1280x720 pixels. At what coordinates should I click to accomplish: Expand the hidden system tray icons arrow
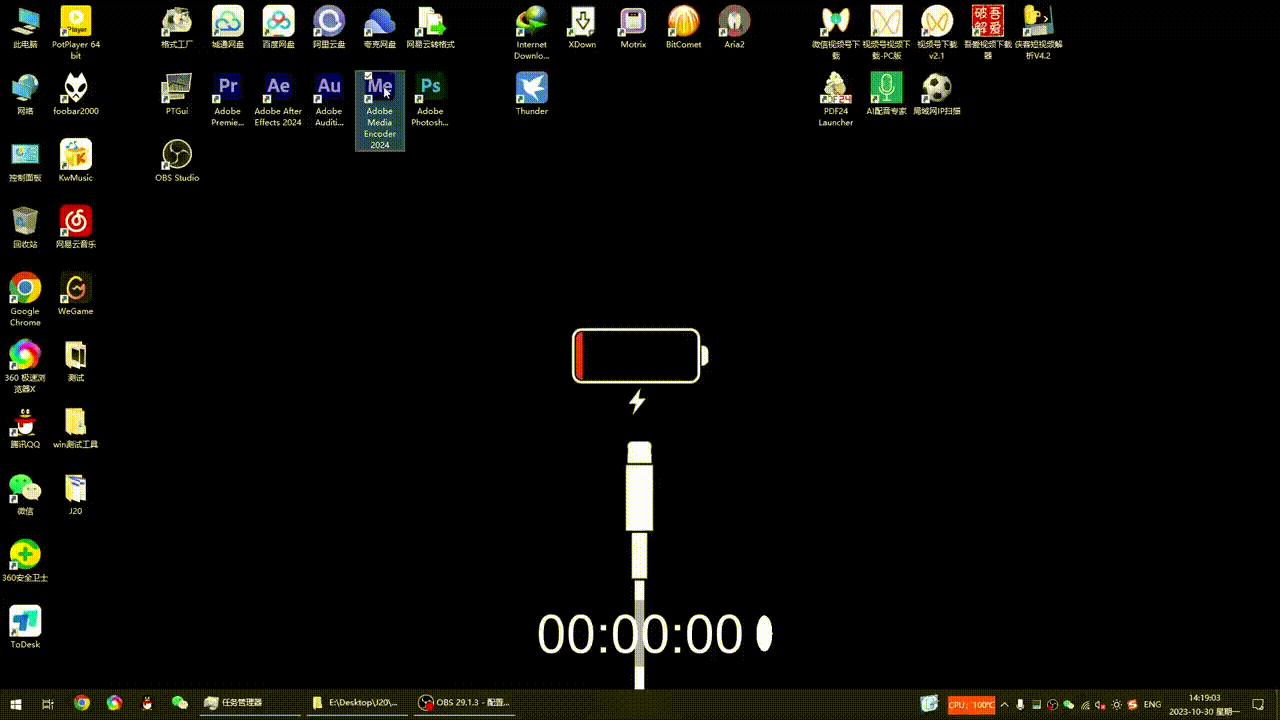click(x=1004, y=704)
